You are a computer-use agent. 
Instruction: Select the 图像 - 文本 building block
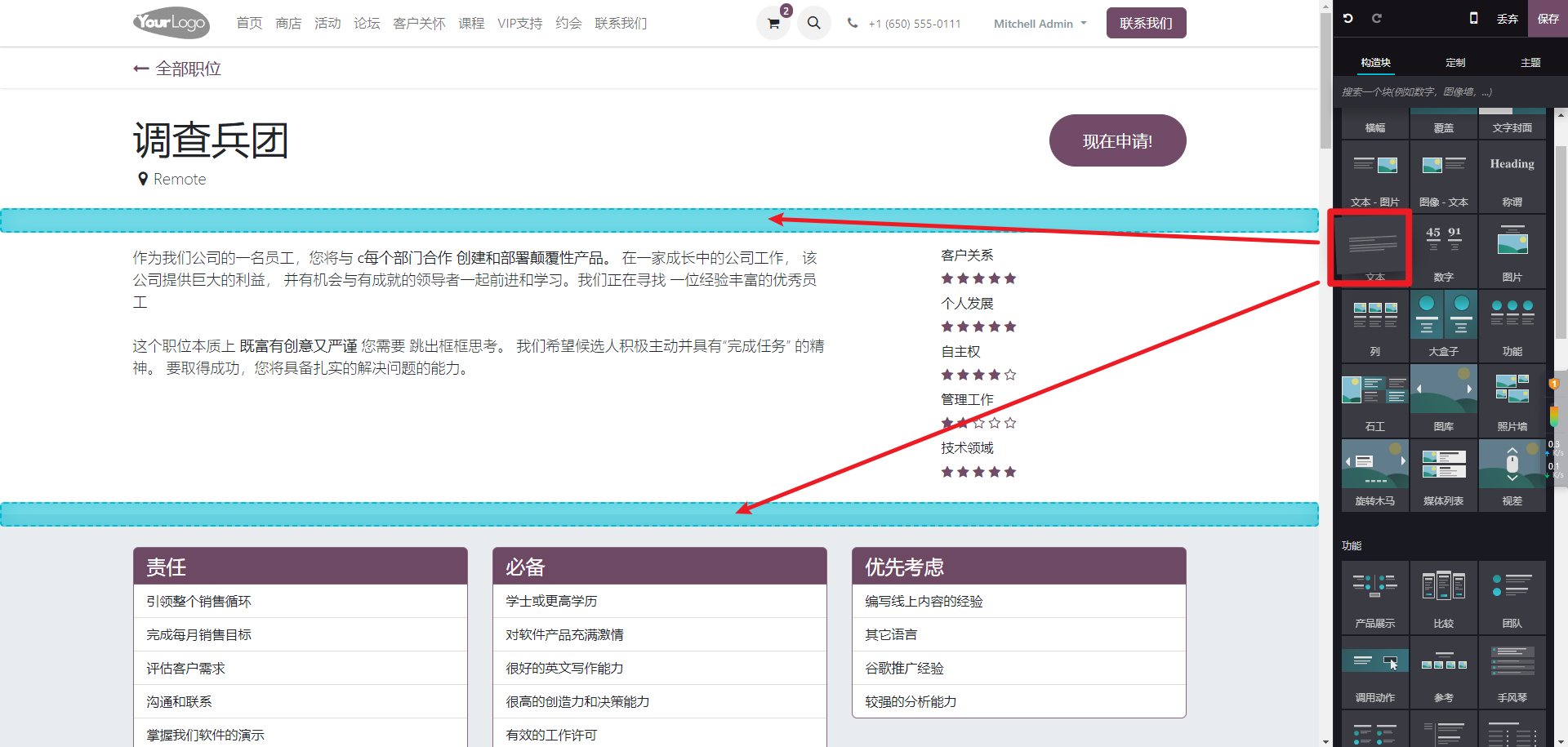[x=1444, y=177]
